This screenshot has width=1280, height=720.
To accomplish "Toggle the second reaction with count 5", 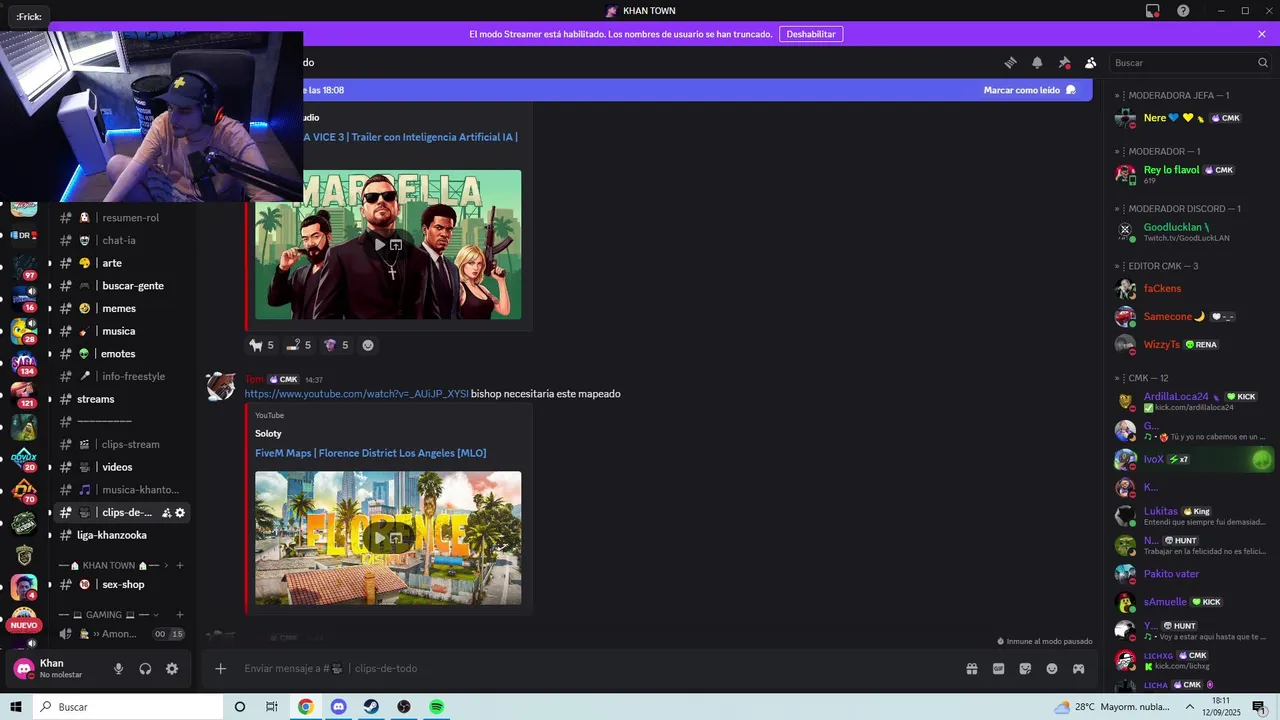I will tap(299, 345).
